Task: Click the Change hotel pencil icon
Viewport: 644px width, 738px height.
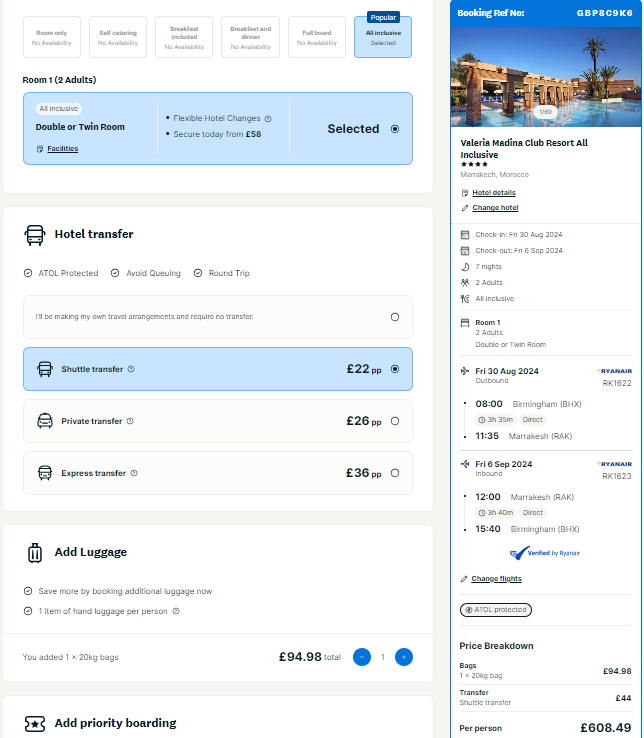Action: (465, 208)
